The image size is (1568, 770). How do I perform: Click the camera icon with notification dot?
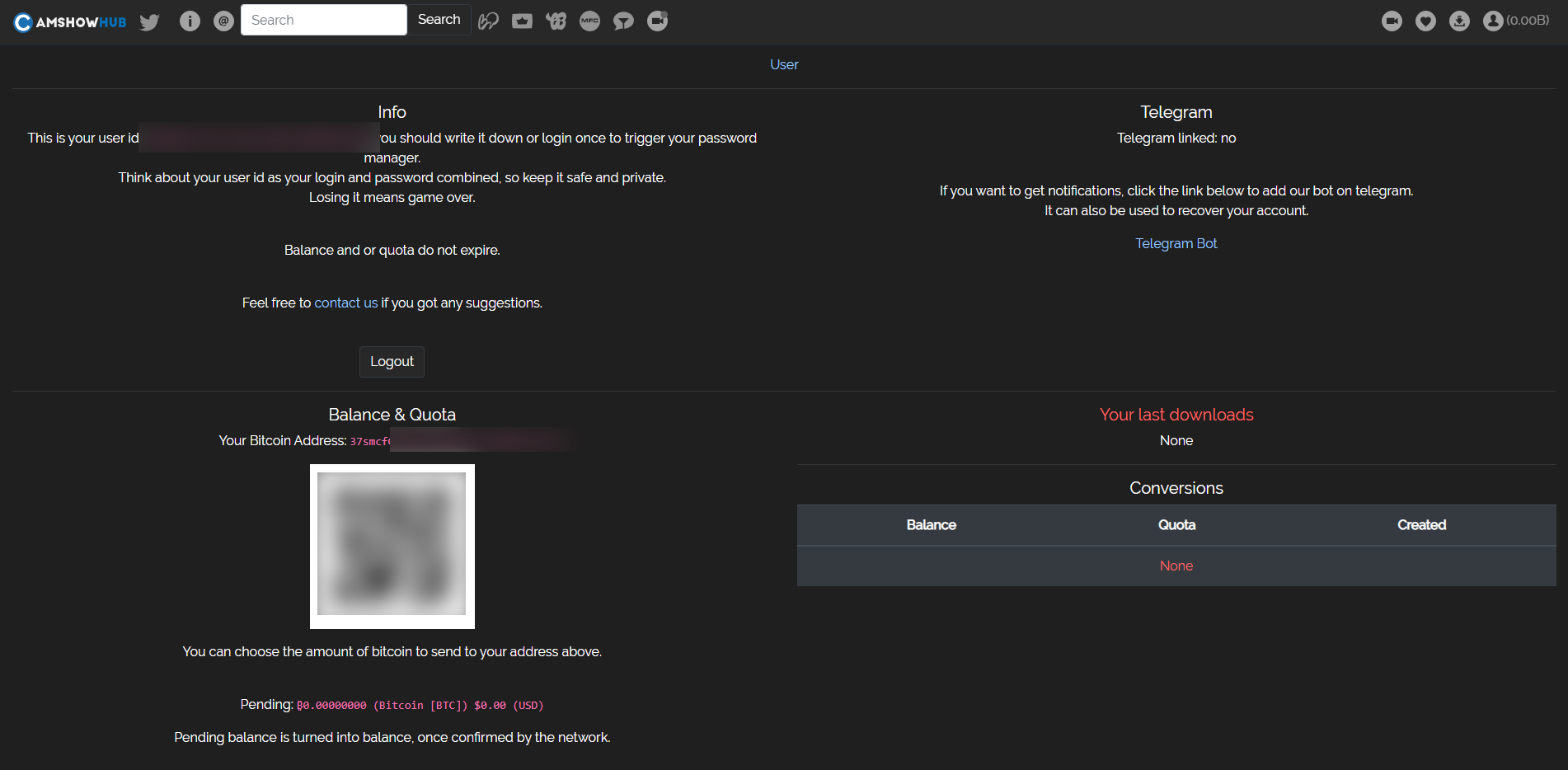(657, 21)
